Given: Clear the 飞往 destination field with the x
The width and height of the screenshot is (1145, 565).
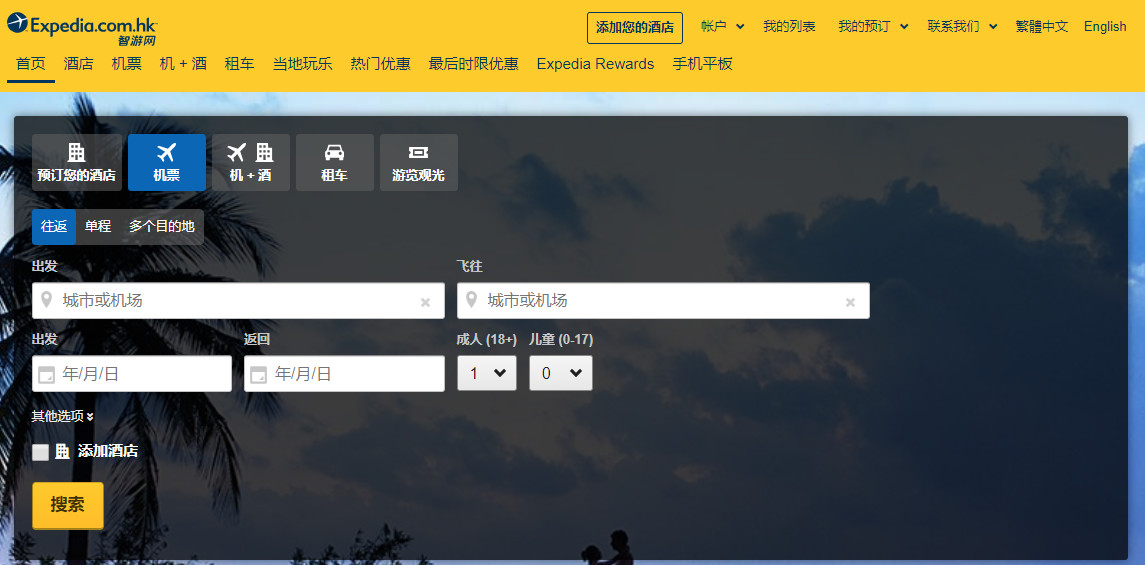Looking at the screenshot, I should point(850,302).
